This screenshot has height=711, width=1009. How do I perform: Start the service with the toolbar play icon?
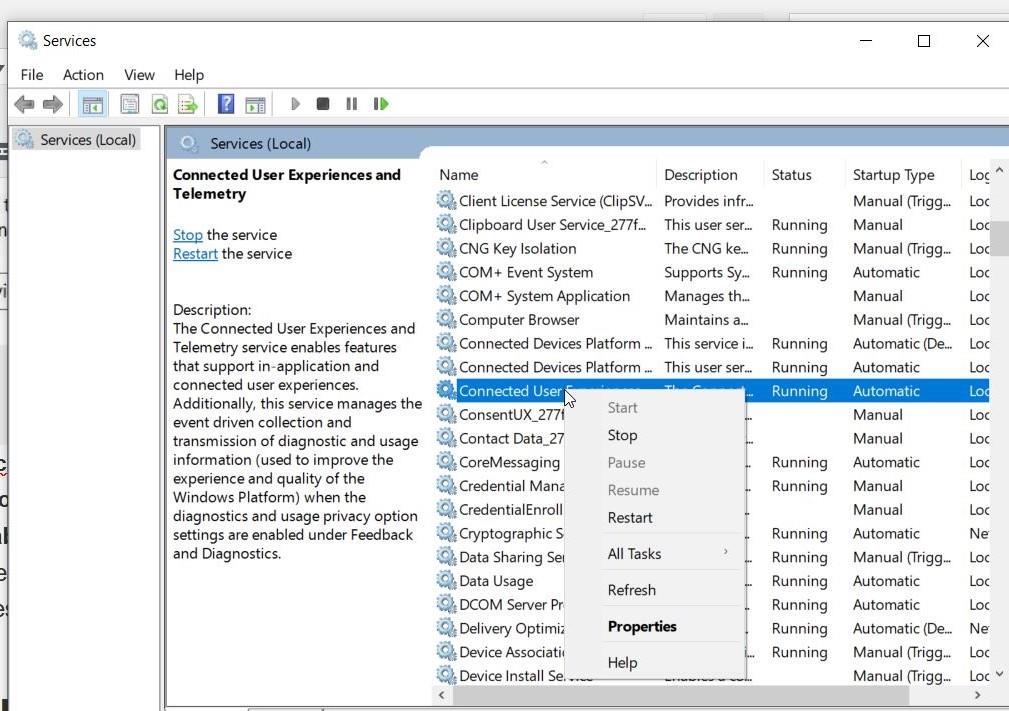[x=295, y=103]
